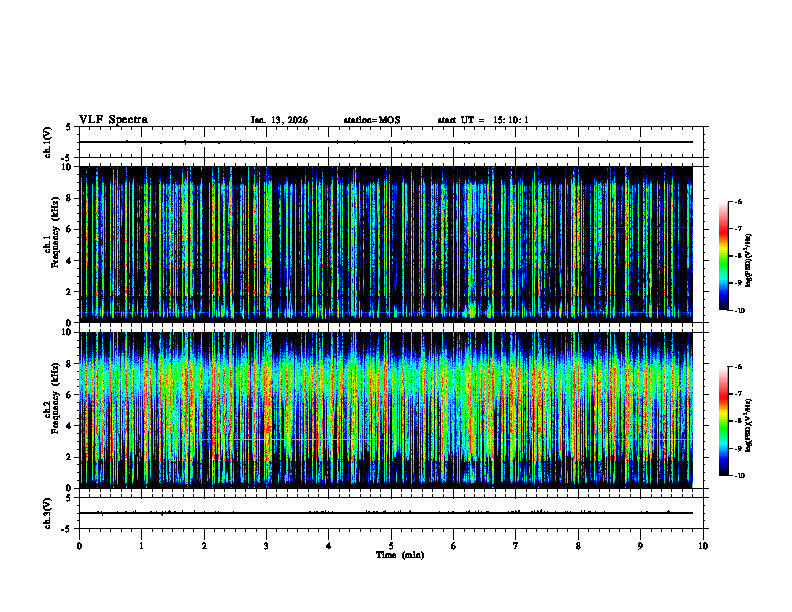Click time axis tick label "10"
792x612 pixels.
click(x=703, y=546)
